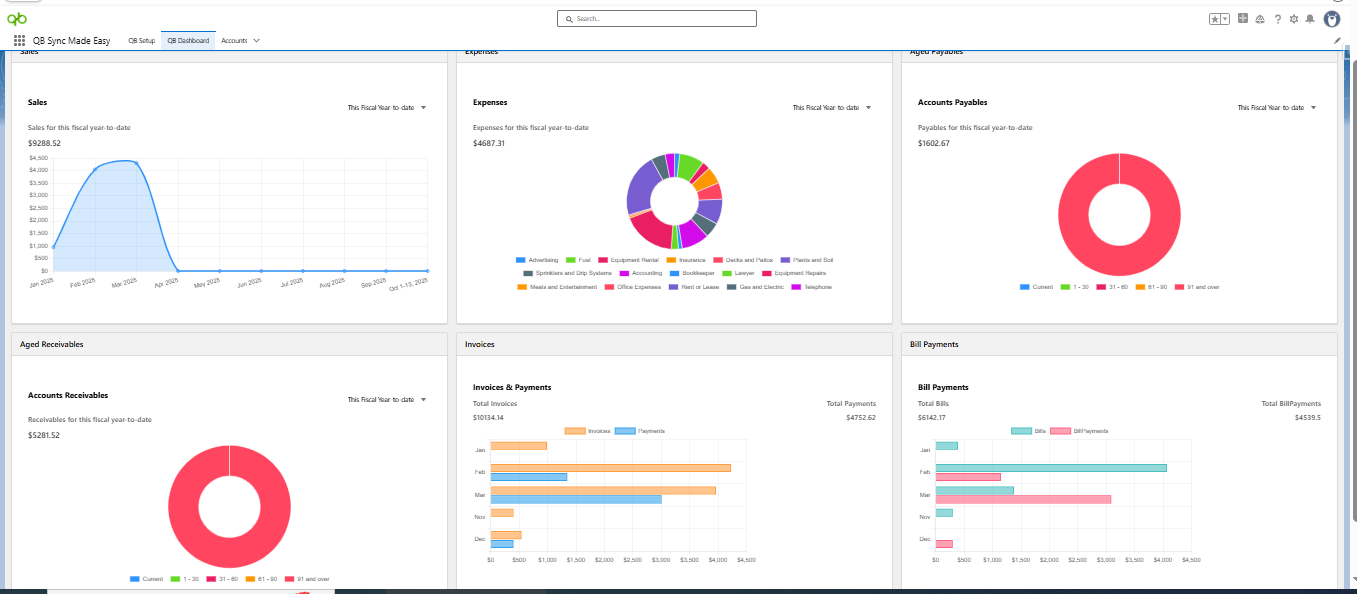The image size is (1357, 594).
Task: Select the QB Dashboard tab
Action: point(188,41)
